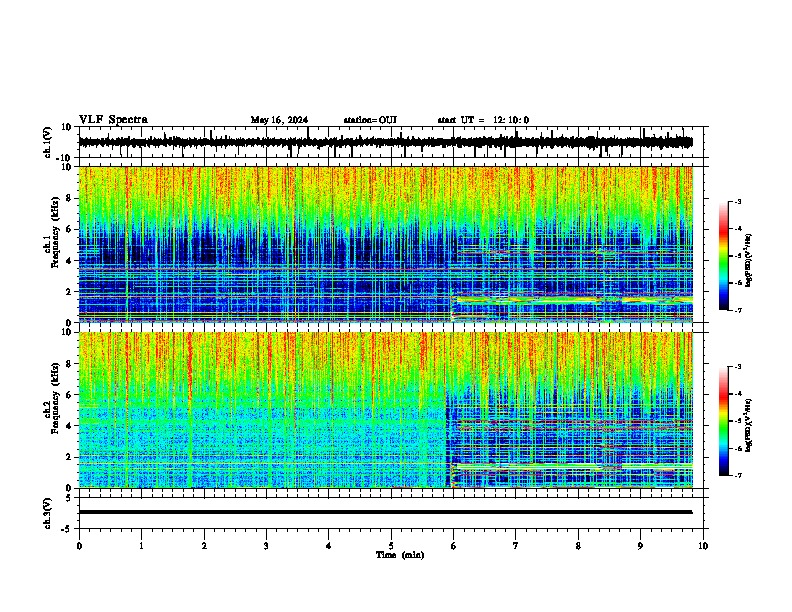The width and height of the screenshot is (792, 612).
Task: Click the "4" kHz tick on ch.1 spectrogram axis
Action: tap(70, 261)
